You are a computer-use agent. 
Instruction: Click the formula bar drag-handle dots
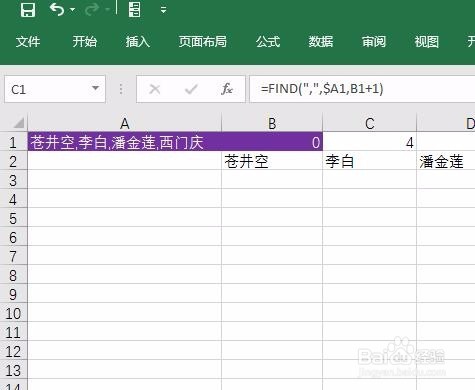click(121, 89)
